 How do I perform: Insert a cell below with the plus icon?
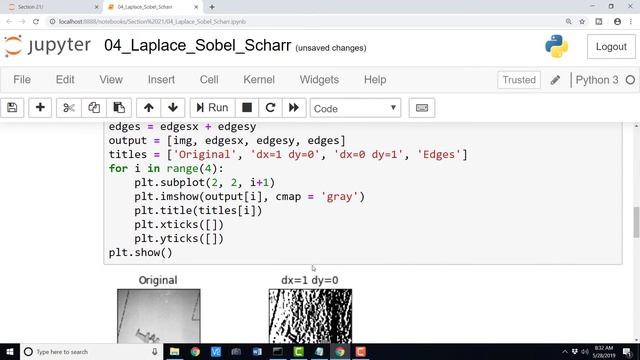point(40,108)
